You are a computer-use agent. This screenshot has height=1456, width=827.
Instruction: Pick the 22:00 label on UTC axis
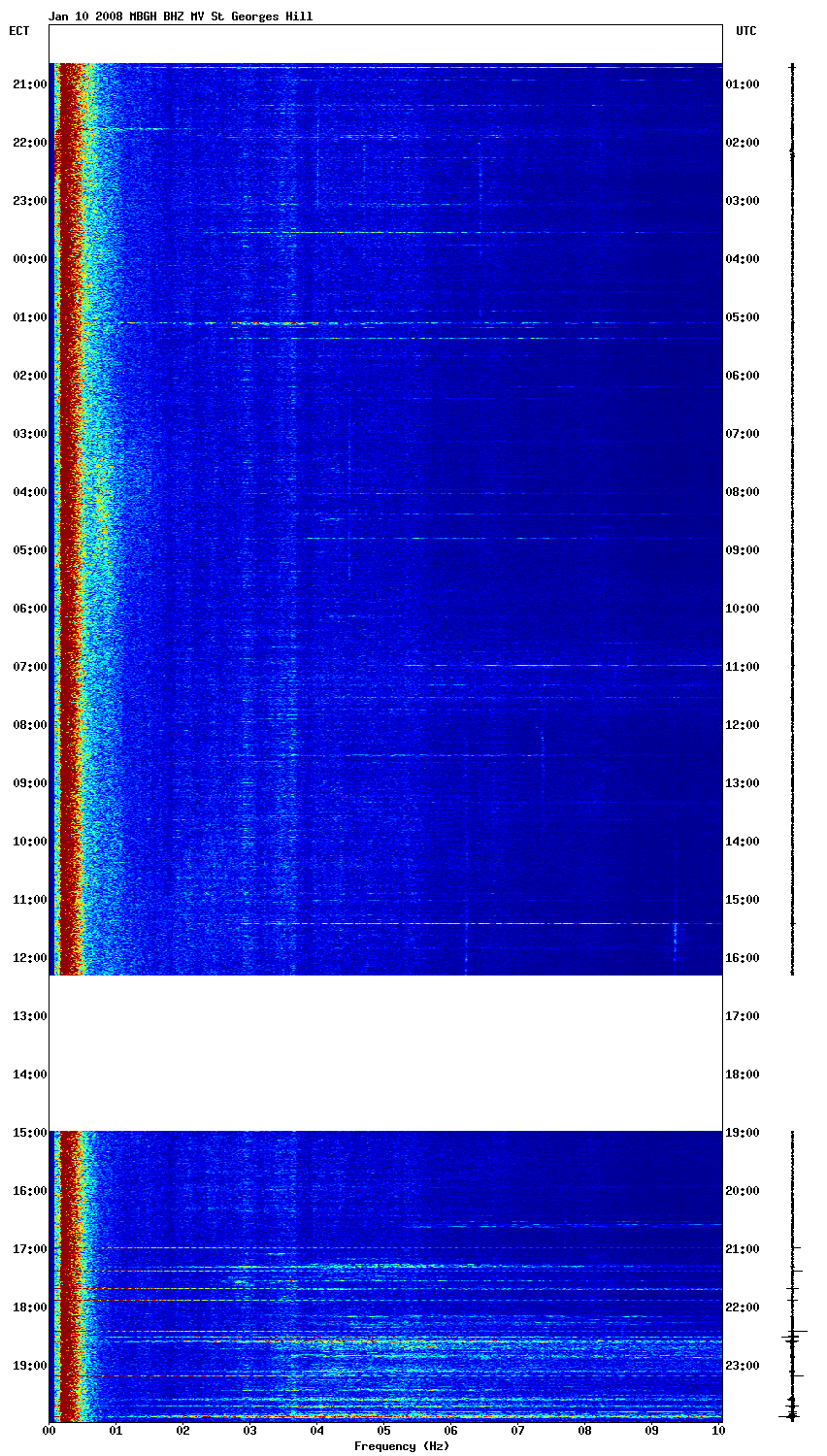[743, 1307]
